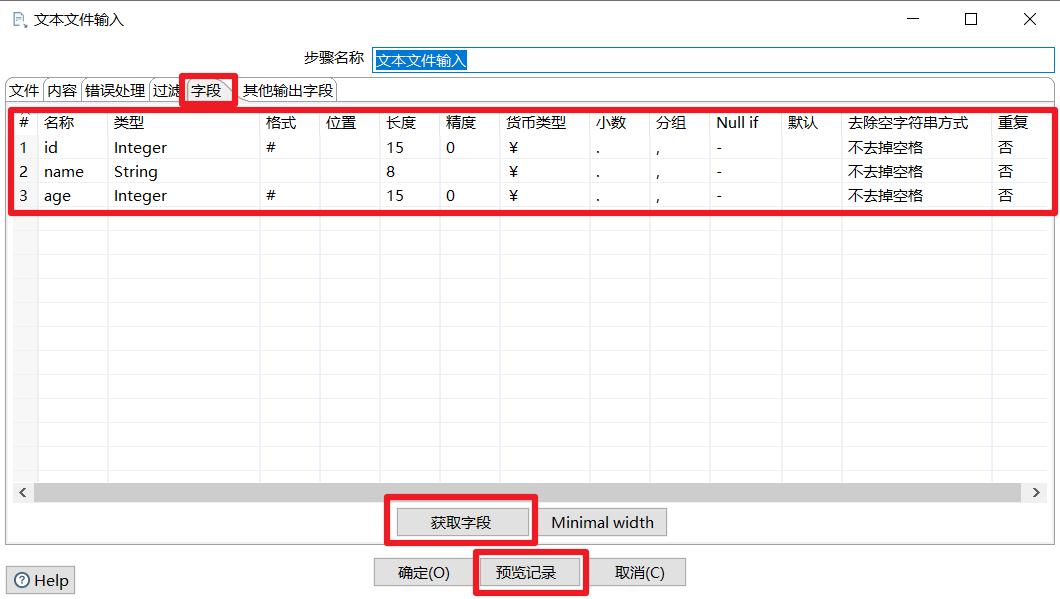The image size is (1060, 599).
Task: Click the 重复 column header
Action: (x=1020, y=122)
